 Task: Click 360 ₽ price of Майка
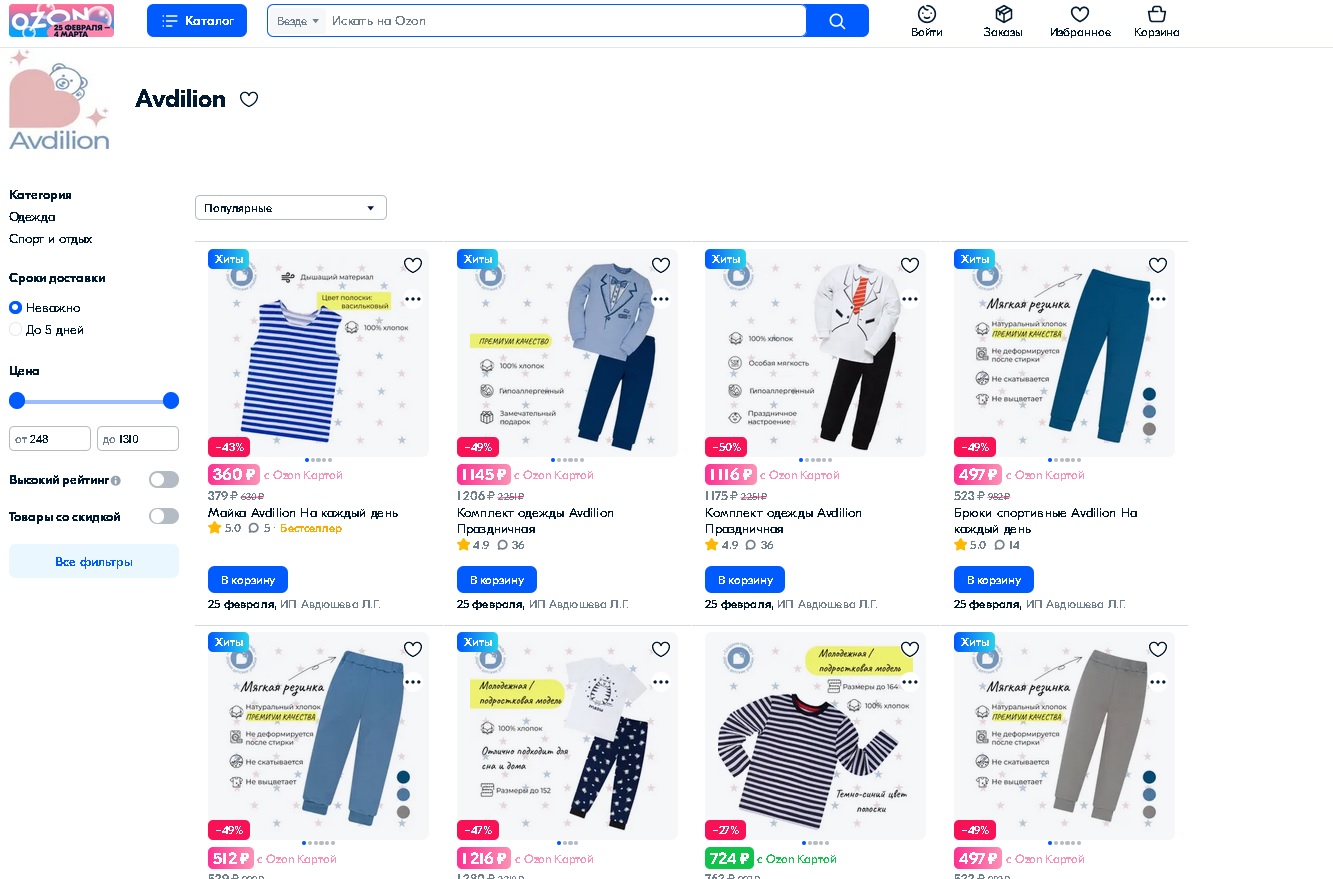[234, 475]
